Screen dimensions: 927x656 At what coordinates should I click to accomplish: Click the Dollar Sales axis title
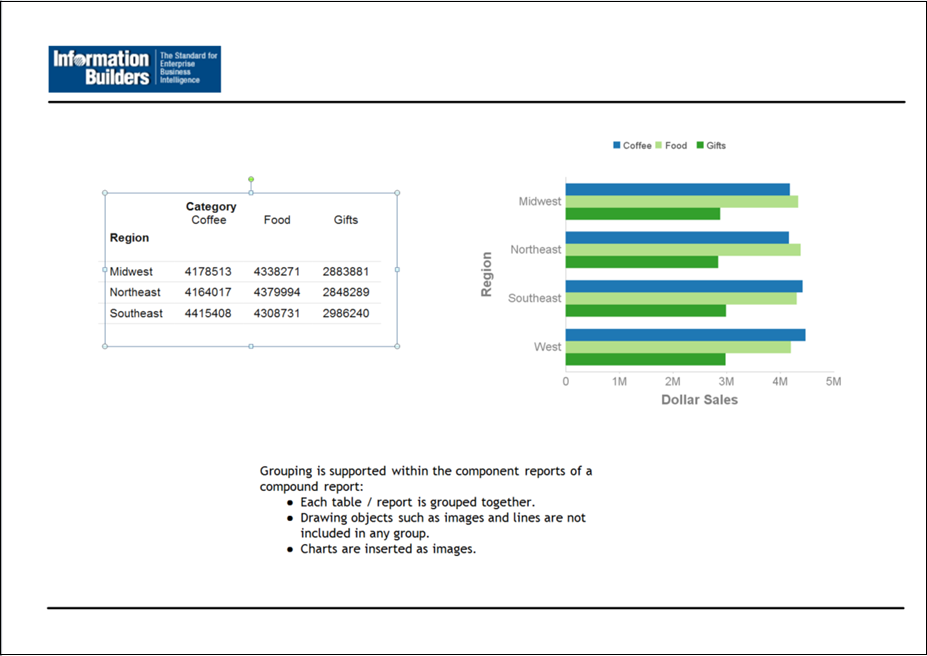(x=699, y=400)
